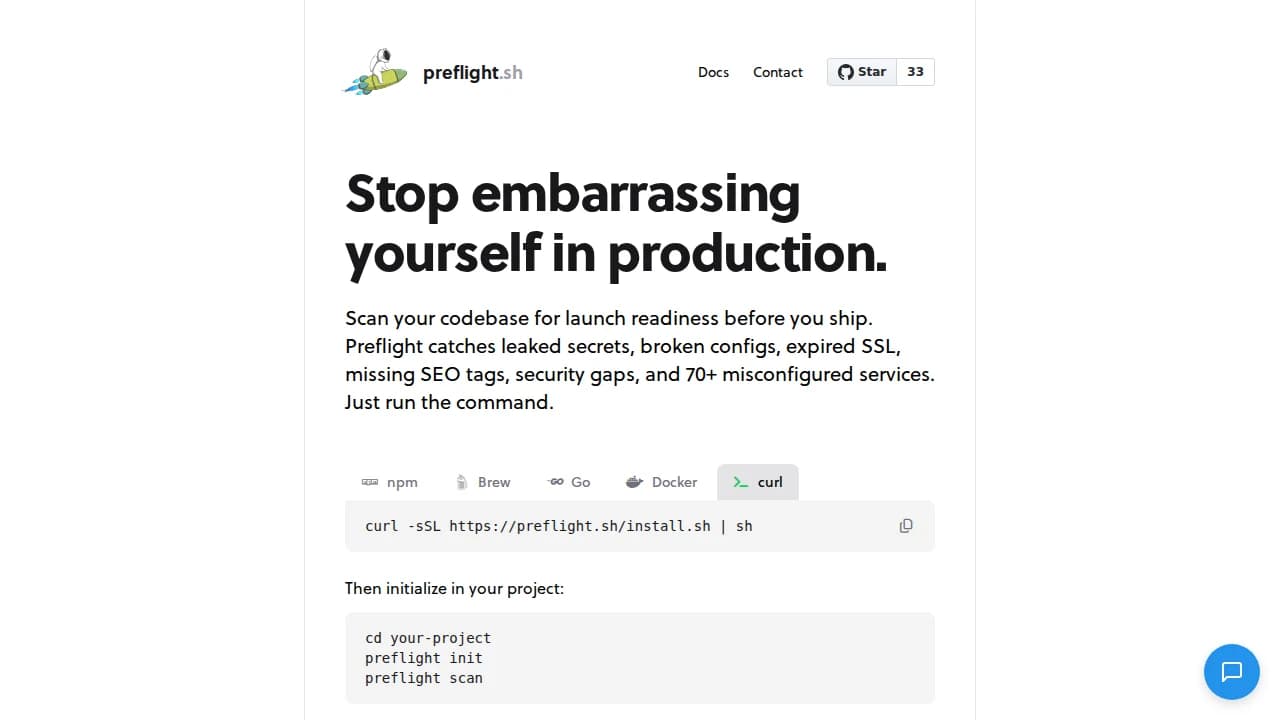
Task: Click the preflight init code block
Action: click(424, 658)
